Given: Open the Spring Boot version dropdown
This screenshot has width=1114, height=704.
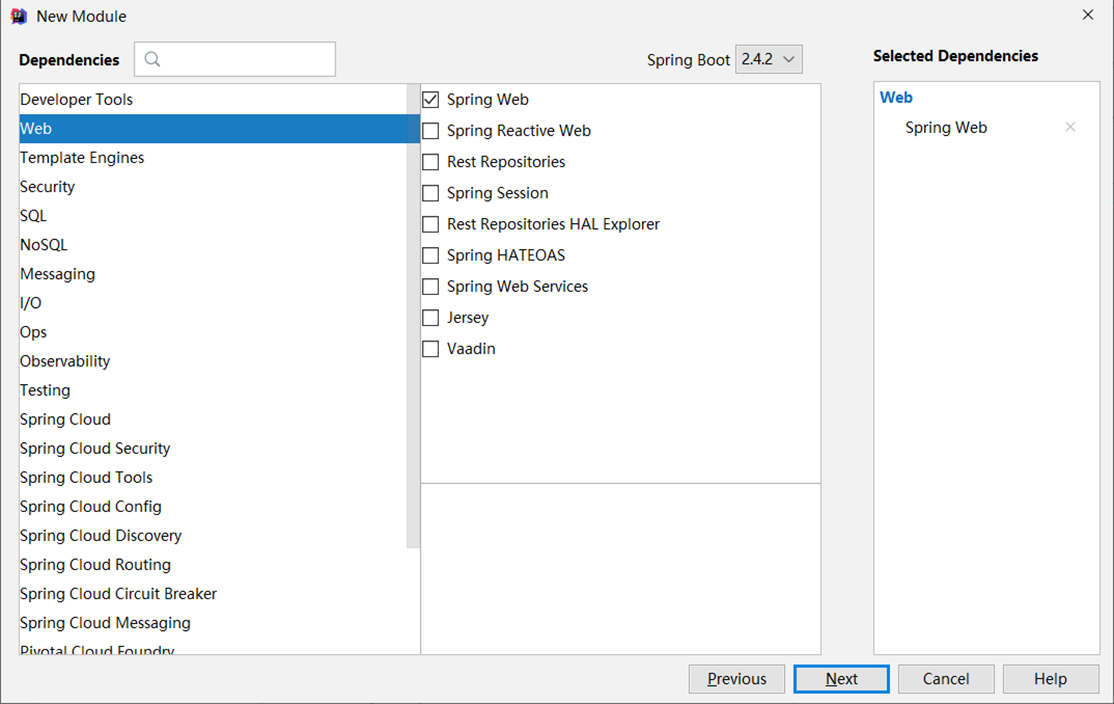Looking at the screenshot, I should click(768, 60).
